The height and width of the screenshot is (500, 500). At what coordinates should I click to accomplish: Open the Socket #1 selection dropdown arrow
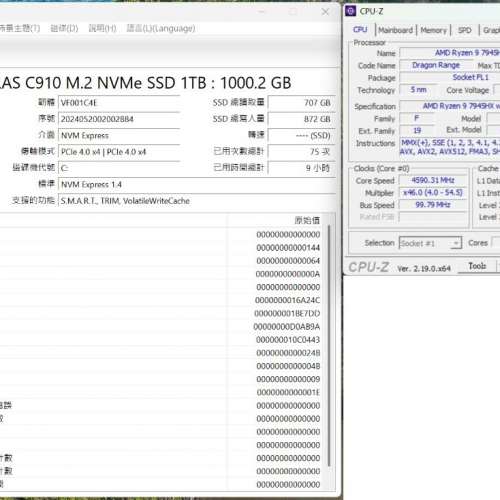(456, 243)
